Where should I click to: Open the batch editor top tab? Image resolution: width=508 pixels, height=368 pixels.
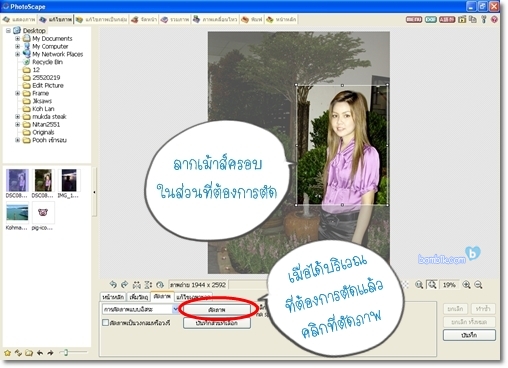[x=102, y=20]
